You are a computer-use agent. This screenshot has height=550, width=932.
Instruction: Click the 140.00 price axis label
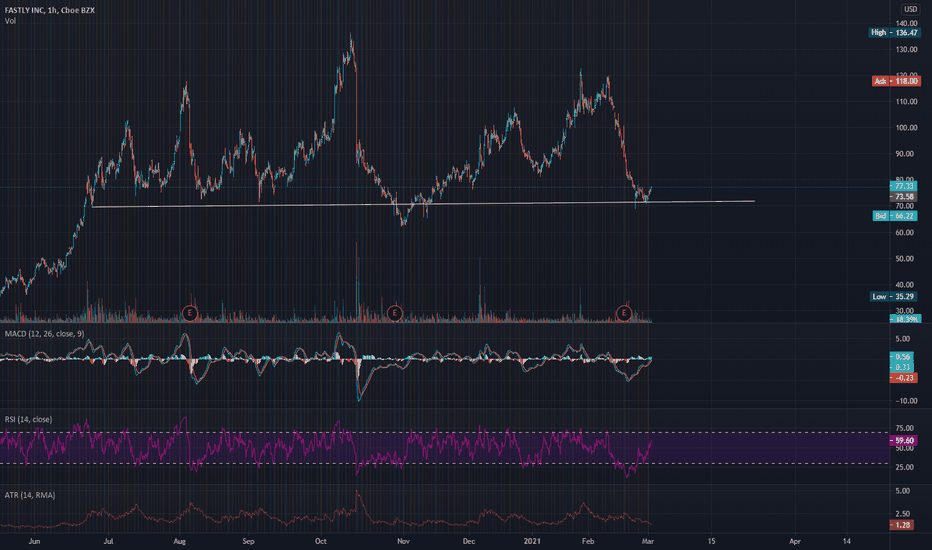(906, 23)
